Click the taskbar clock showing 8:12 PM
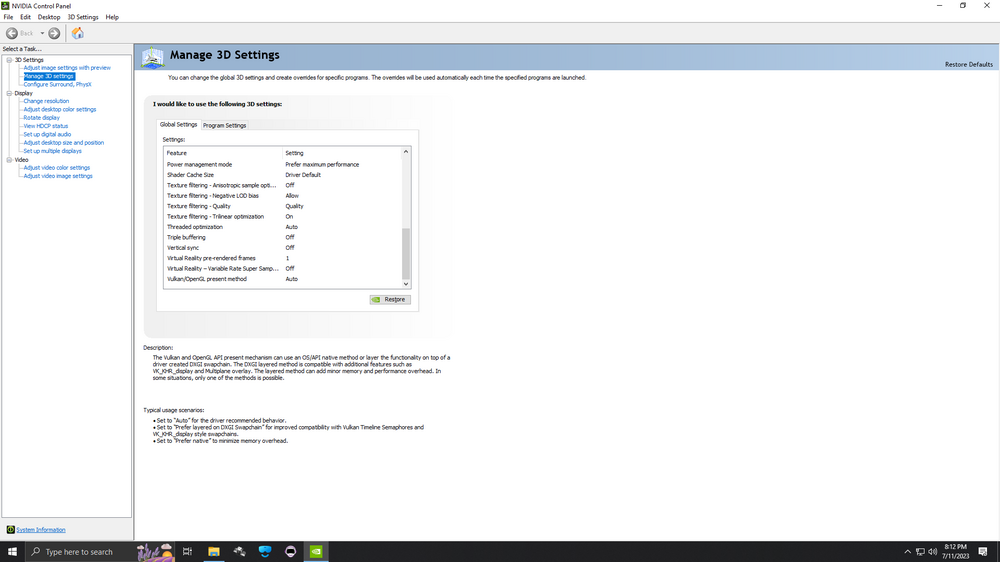The height and width of the screenshot is (562, 1000). pyautogui.click(x=955, y=552)
